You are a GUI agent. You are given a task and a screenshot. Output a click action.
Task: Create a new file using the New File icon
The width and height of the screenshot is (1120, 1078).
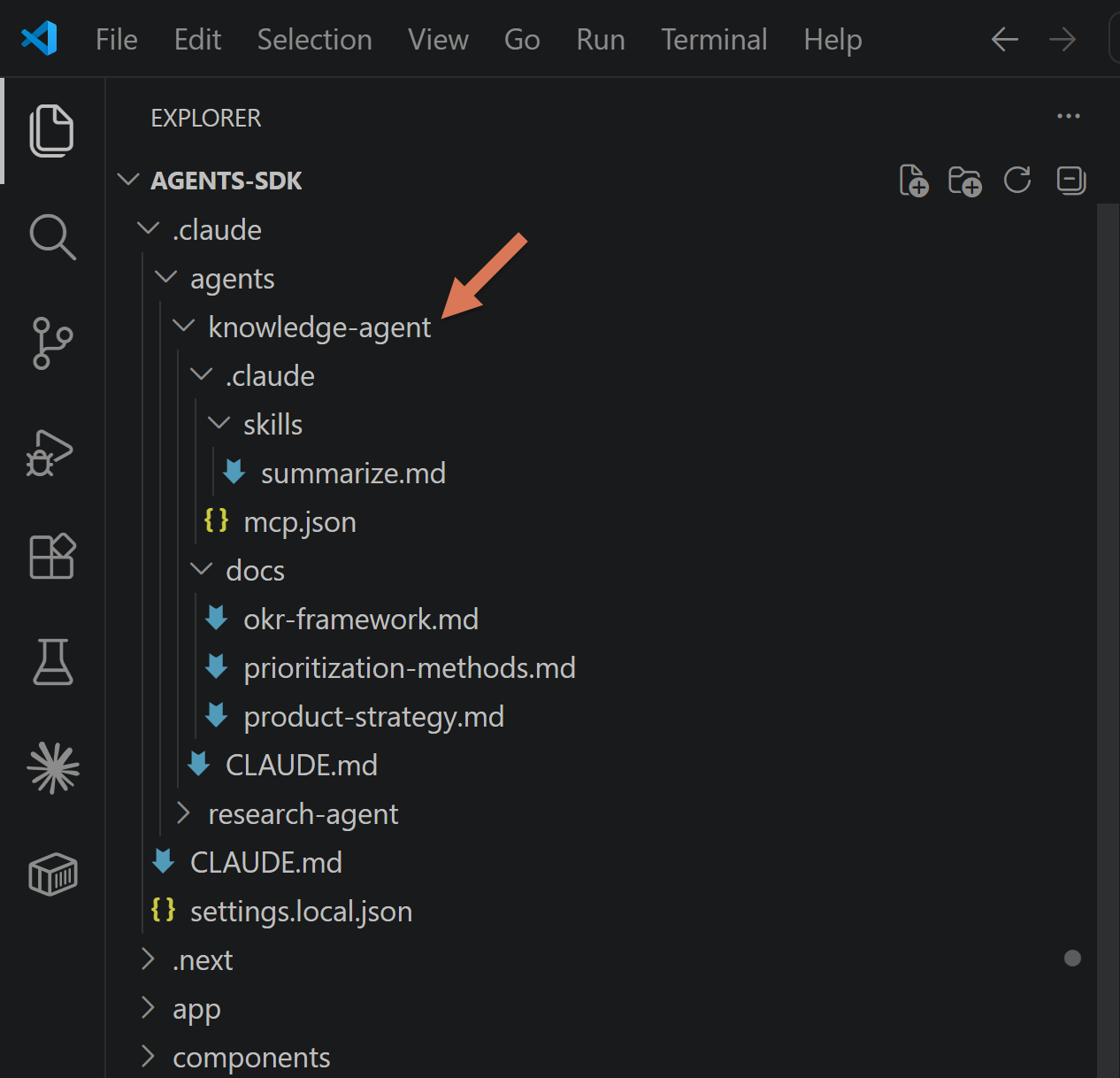tap(914, 180)
